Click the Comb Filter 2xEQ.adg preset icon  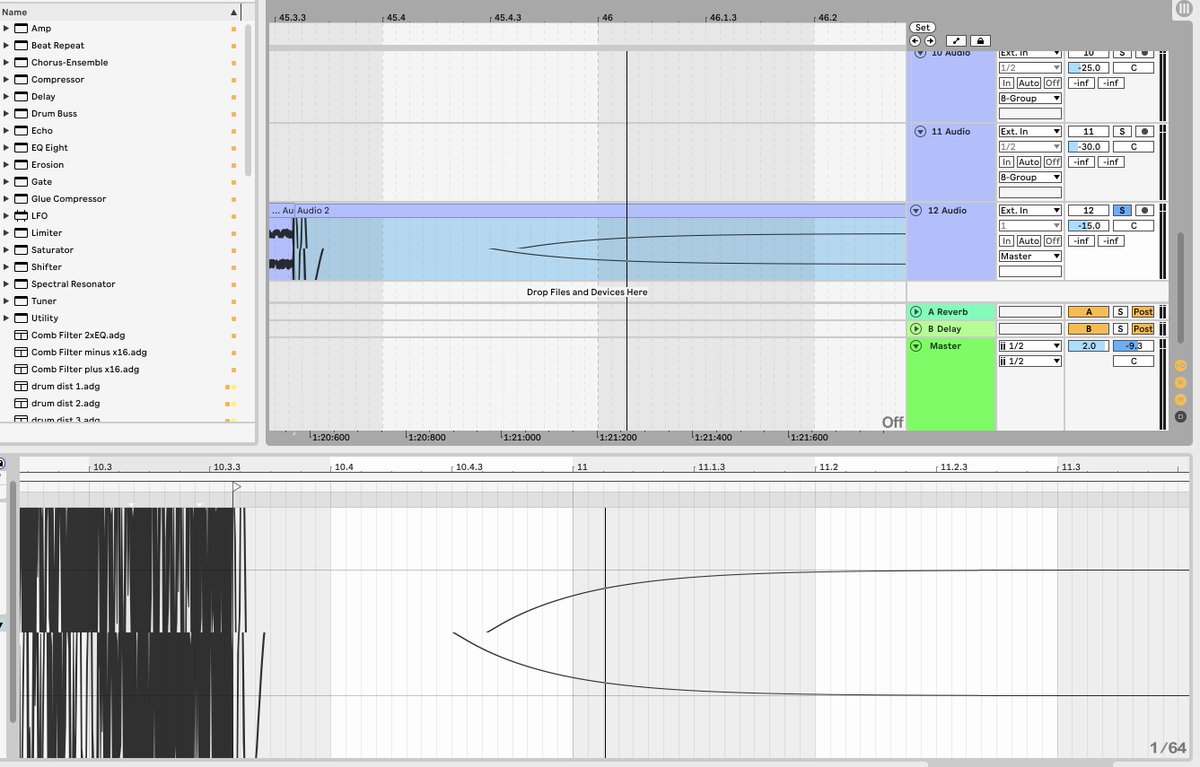(21, 335)
